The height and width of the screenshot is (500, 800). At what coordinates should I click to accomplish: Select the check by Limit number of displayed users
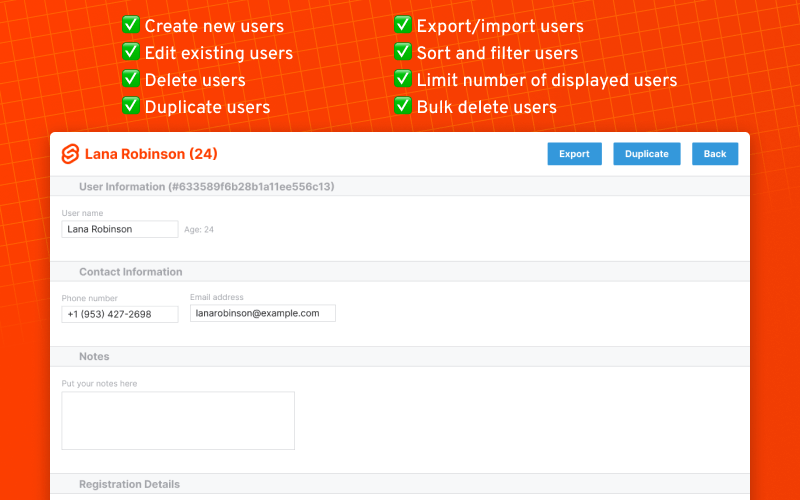(402, 79)
